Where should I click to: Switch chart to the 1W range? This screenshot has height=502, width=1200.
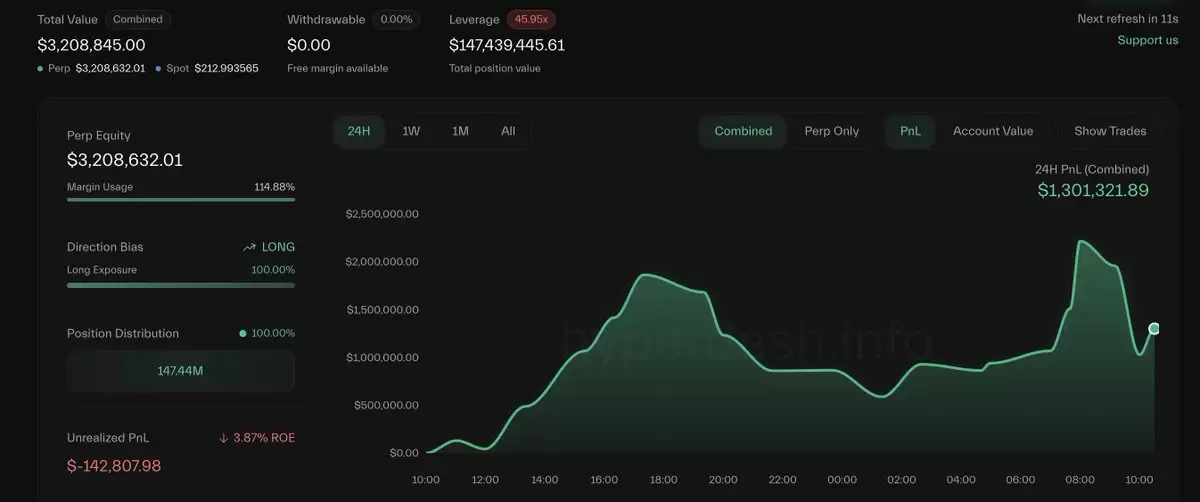(x=411, y=131)
